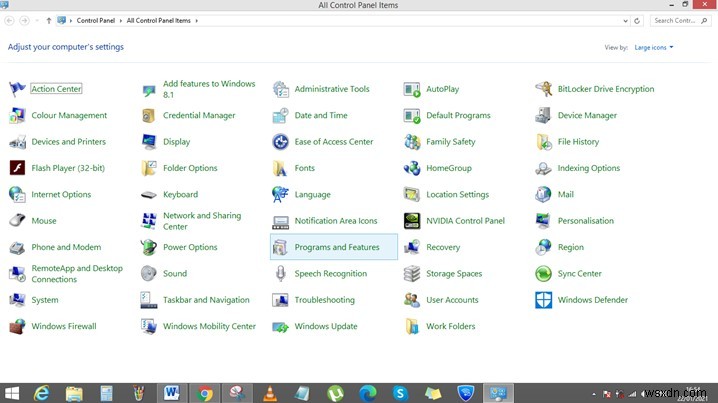The width and height of the screenshot is (718, 403).
Task: Click the Ease of Access Center icon
Action: [x=280, y=142]
